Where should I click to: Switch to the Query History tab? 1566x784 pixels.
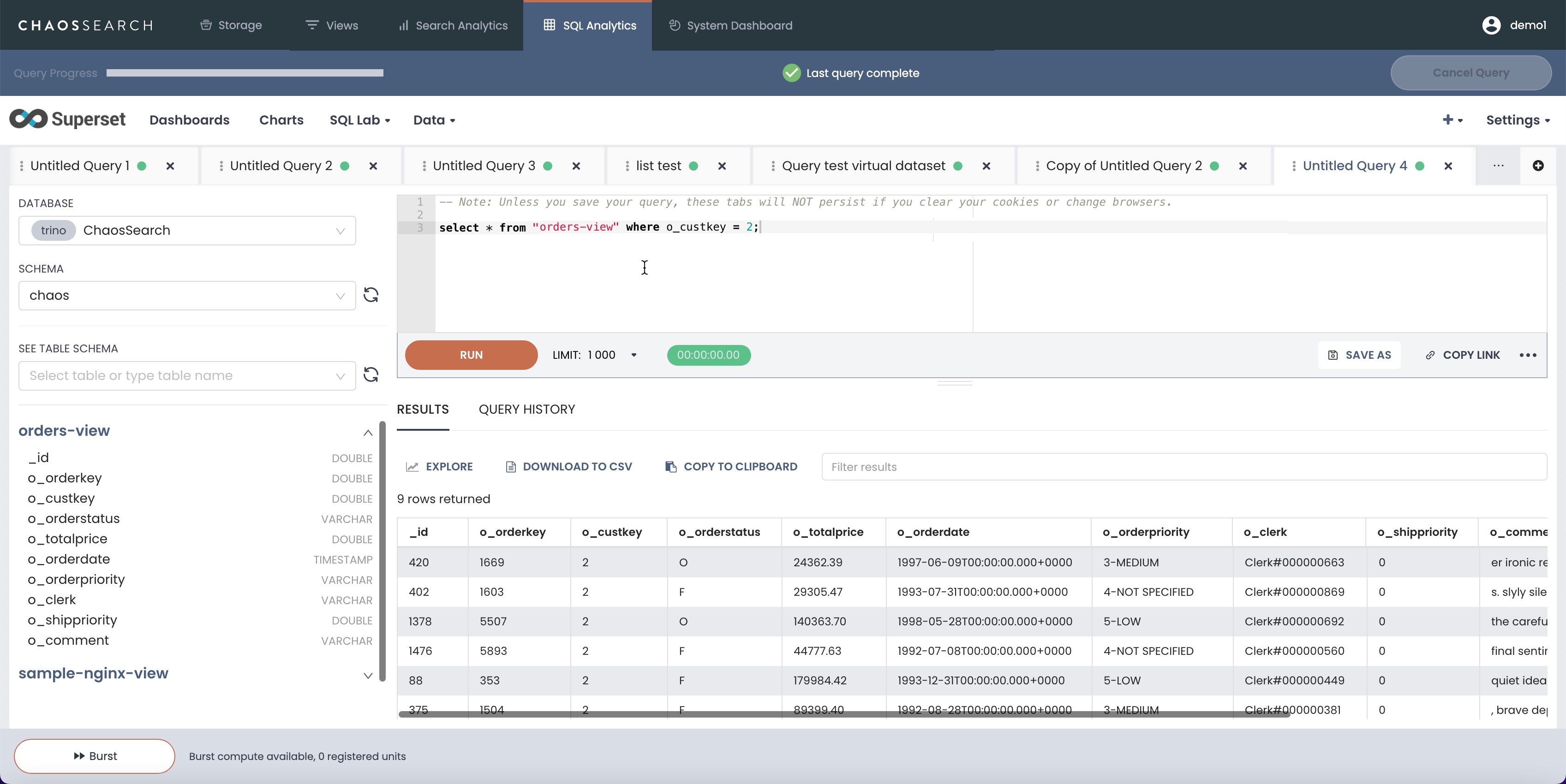pyautogui.click(x=526, y=409)
